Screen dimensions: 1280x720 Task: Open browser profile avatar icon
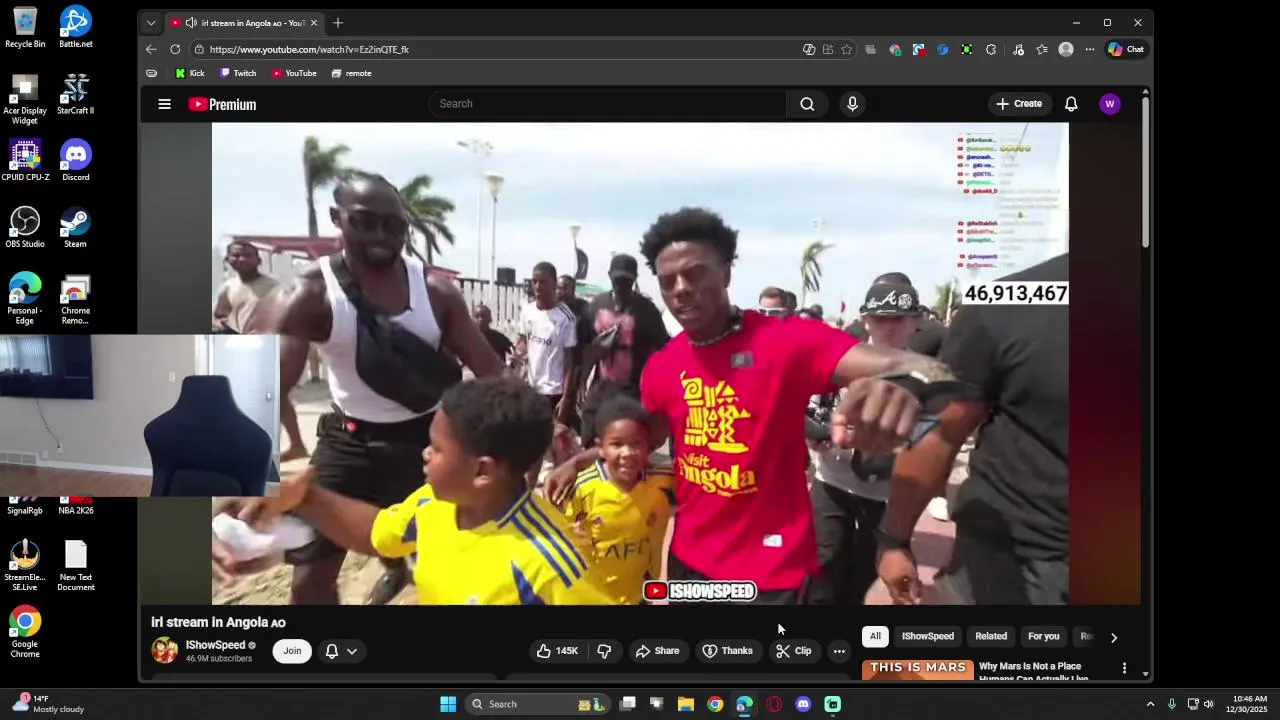click(x=1066, y=49)
